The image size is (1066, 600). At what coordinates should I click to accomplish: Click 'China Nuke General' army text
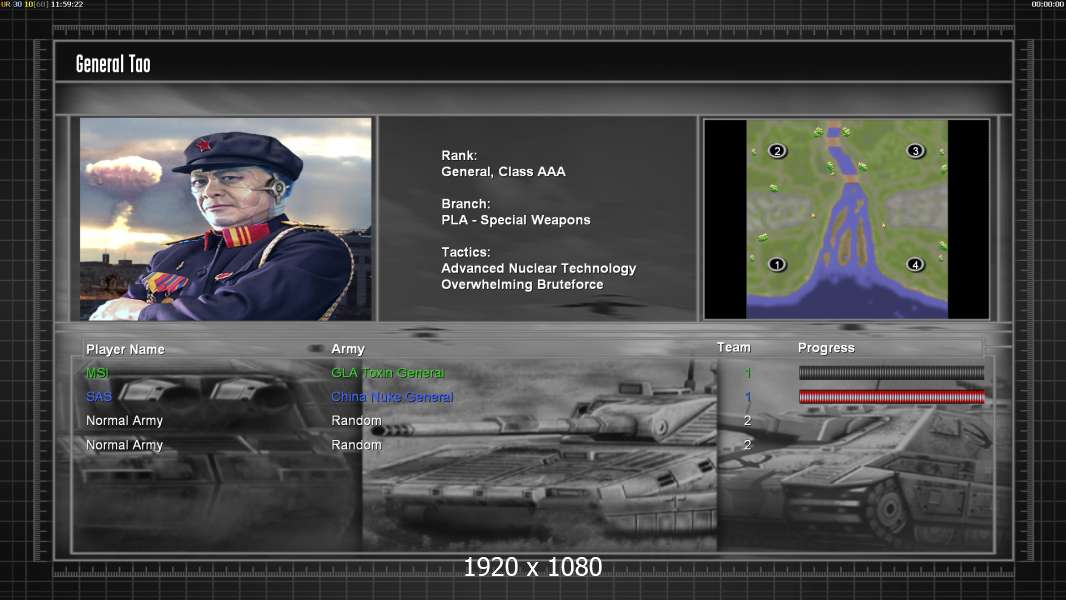pyautogui.click(x=392, y=397)
